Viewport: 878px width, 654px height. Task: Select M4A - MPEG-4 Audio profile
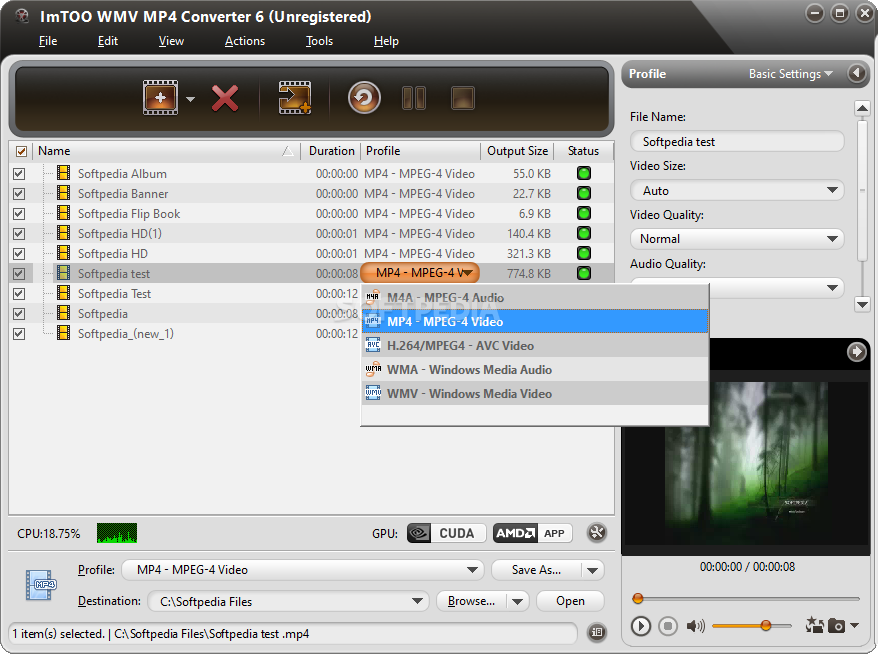click(x=535, y=297)
